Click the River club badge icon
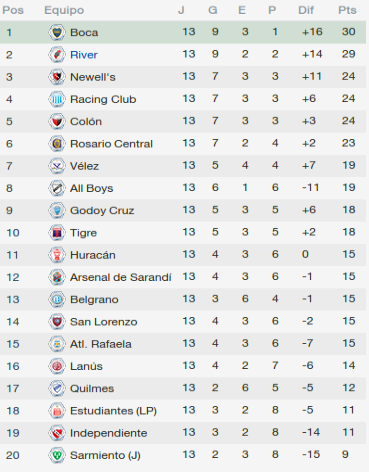 tap(57, 55)
